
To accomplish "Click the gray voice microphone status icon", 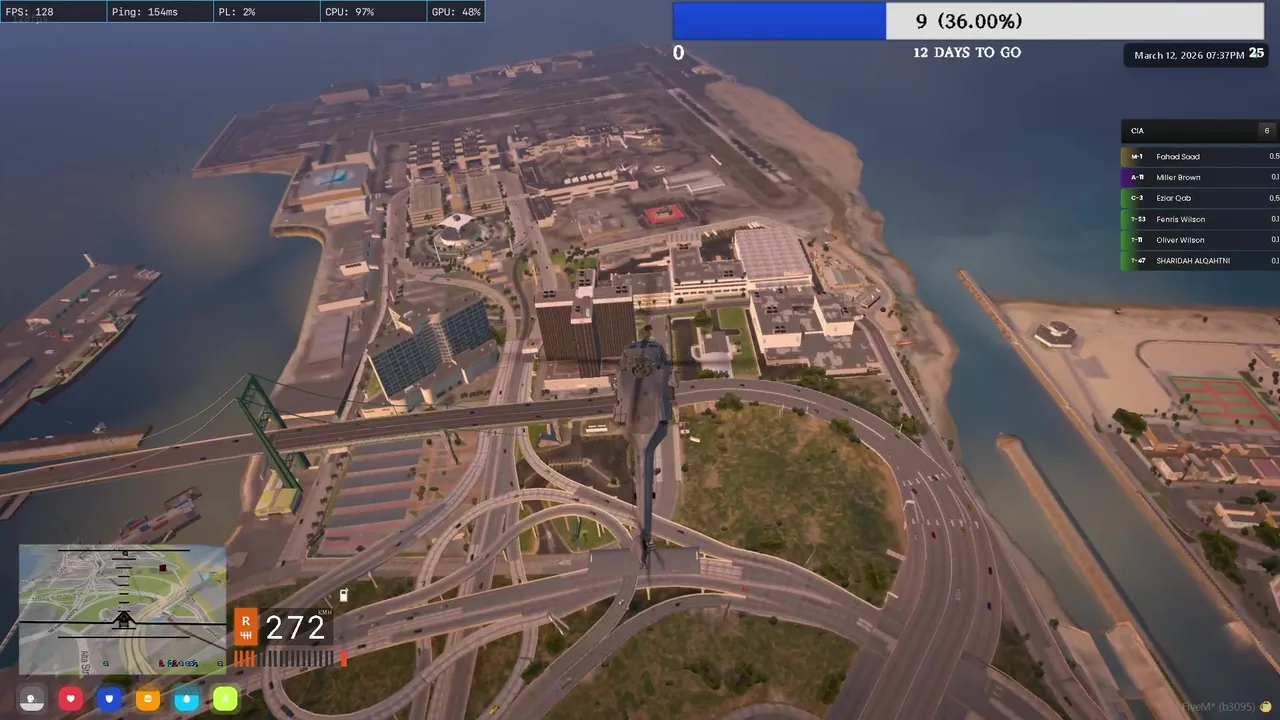I will tap(32, 699).
